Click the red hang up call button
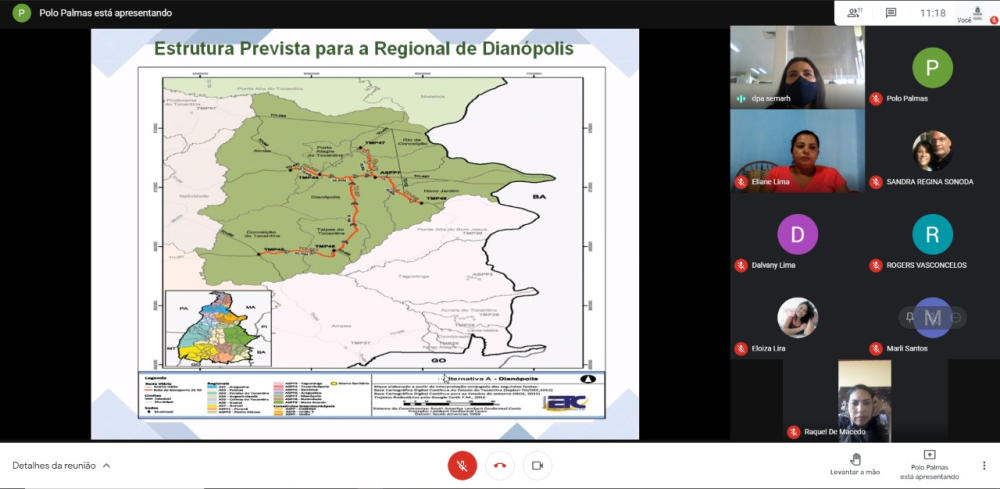Viewport: 1000px width, 489px height. coord(500,465)
